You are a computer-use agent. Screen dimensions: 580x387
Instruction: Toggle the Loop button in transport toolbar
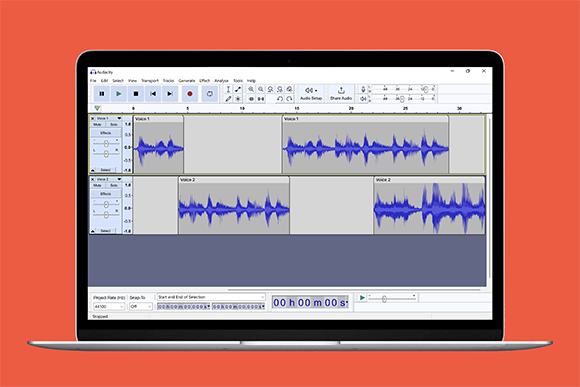point(210,94)
